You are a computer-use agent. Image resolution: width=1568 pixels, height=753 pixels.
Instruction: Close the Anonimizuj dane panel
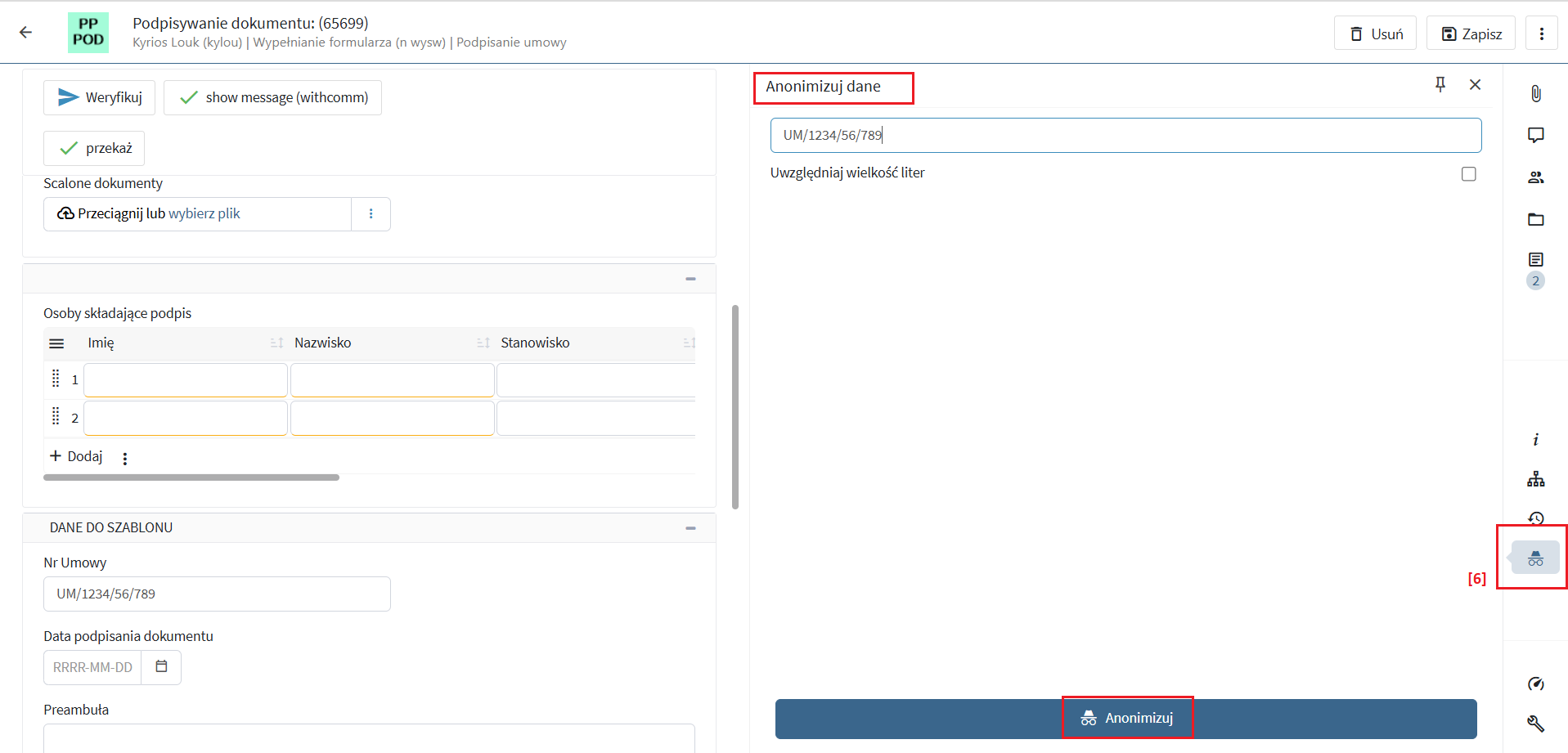pyautogui.click(x=1475, y=84)
